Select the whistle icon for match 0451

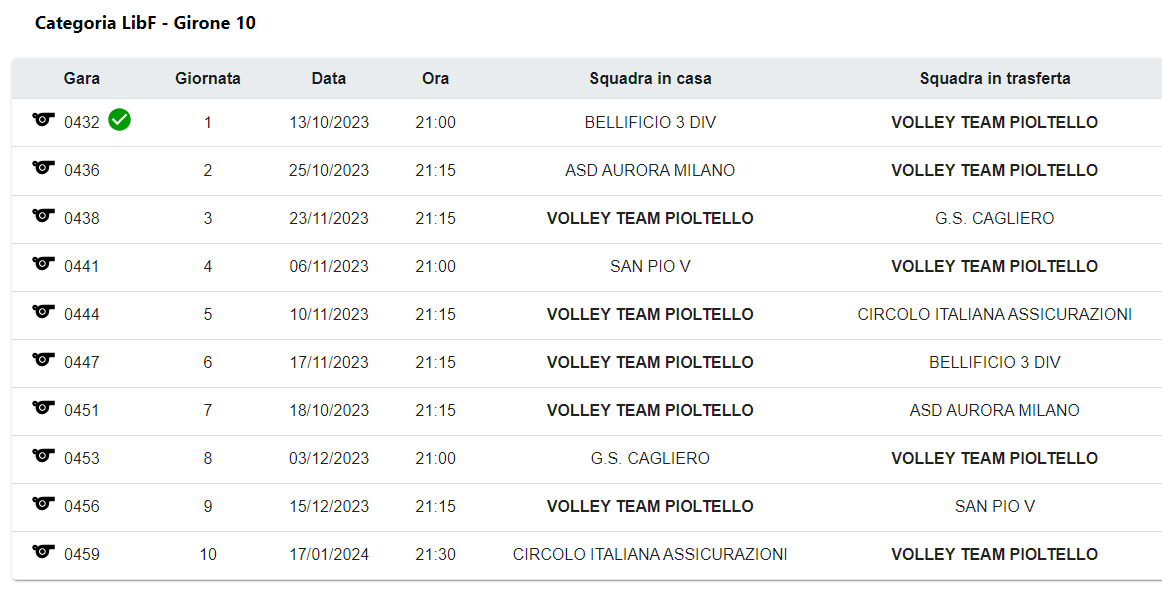click(44, 408)
